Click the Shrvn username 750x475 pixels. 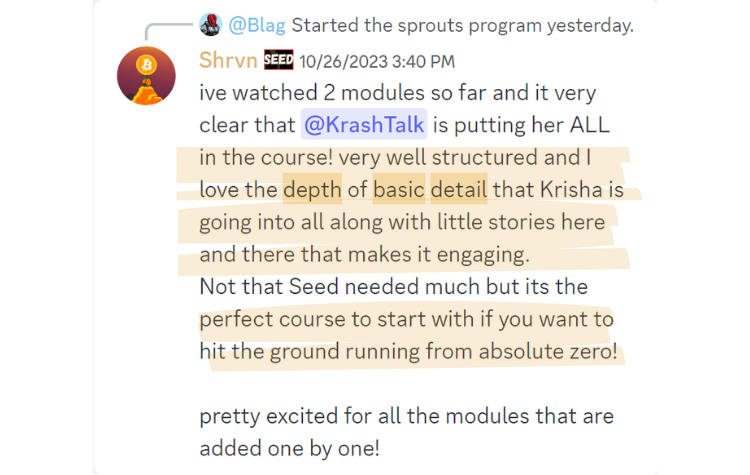(x=228, y=60)
